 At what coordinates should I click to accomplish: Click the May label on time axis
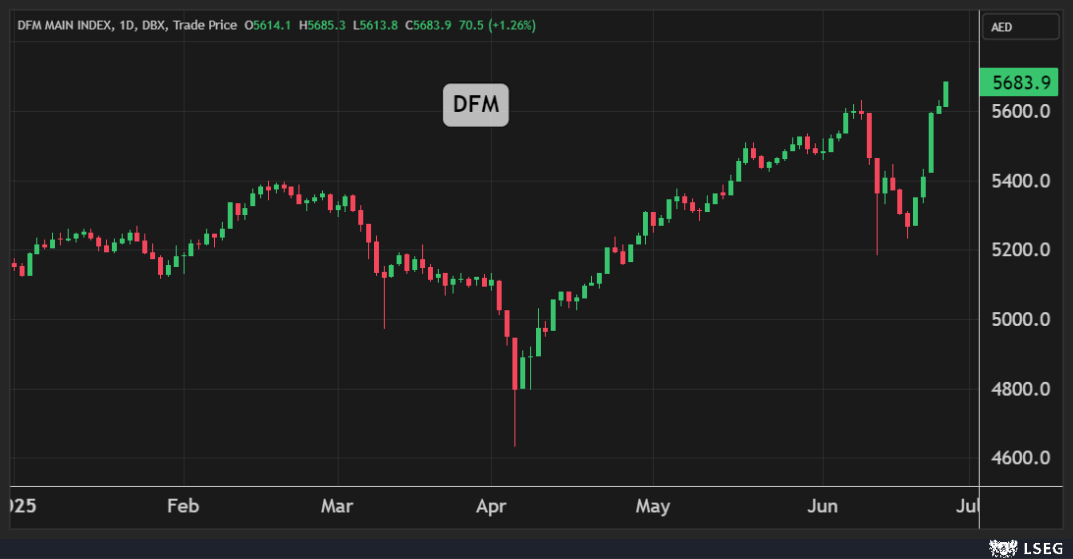[x=652, y=506]
